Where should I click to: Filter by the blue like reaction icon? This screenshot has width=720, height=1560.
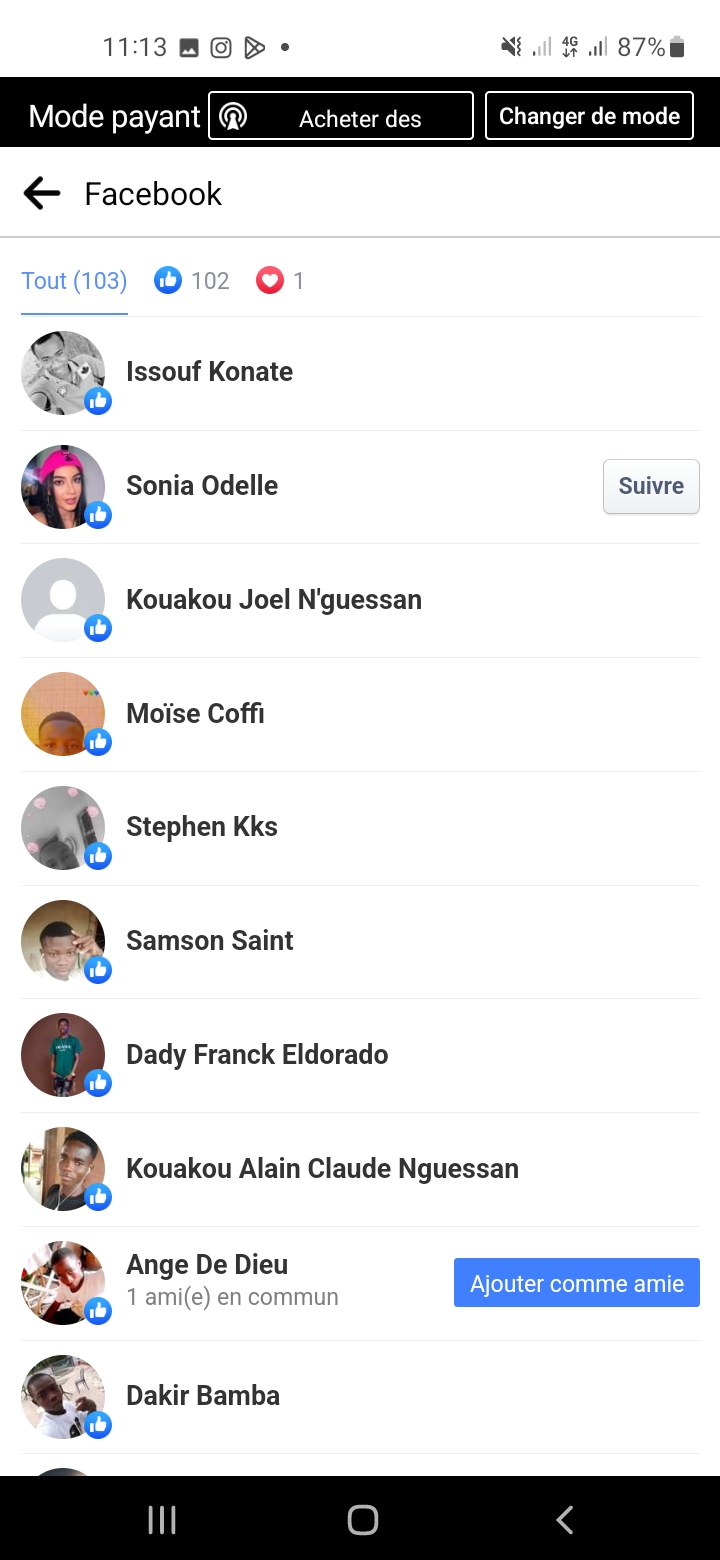click(168, 281)
